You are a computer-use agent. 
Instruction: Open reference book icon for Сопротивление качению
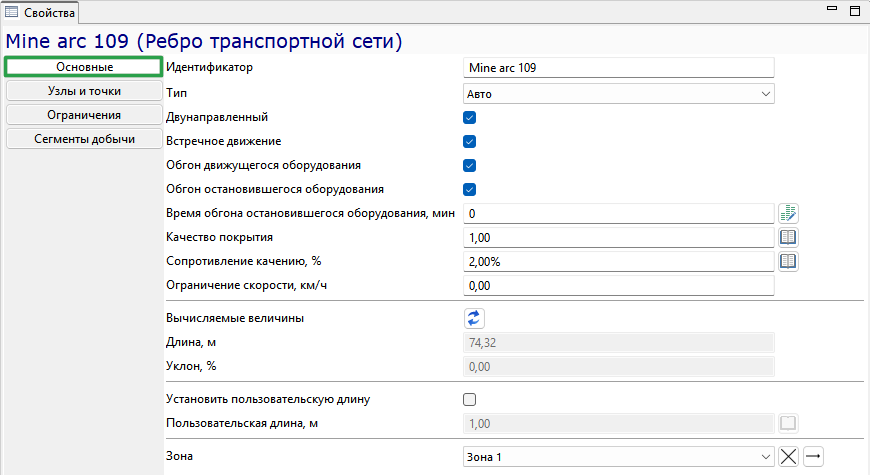coord(788,261)
